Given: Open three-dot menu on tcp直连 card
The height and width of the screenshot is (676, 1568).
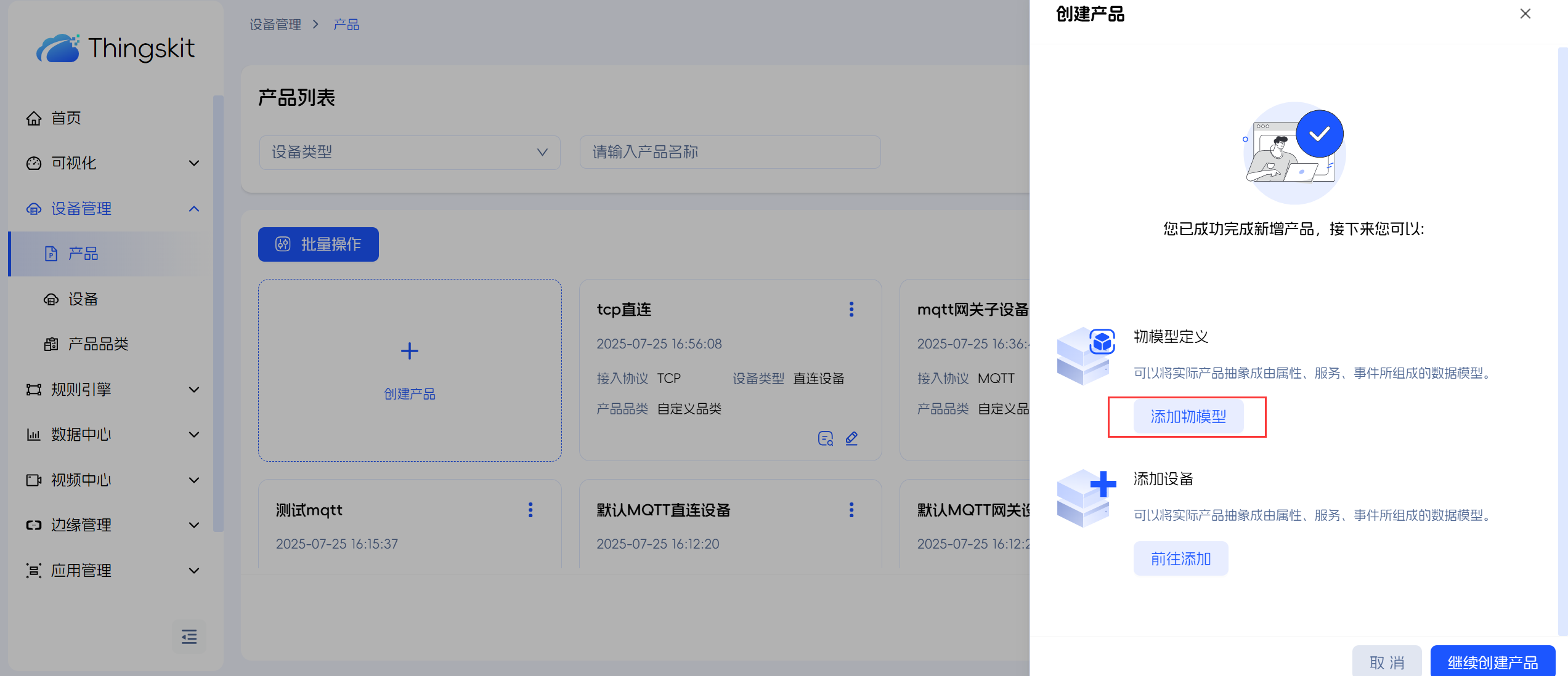Looking at the screenshot, I should (x=851, y=309).
